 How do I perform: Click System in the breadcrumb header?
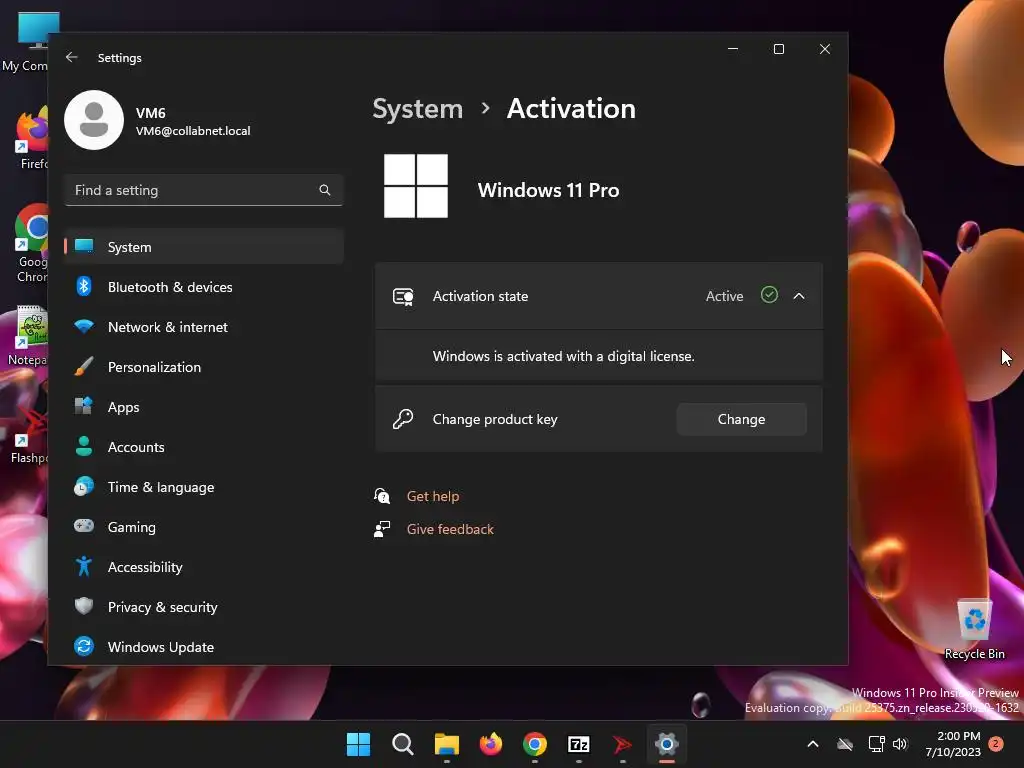point(417,108)
